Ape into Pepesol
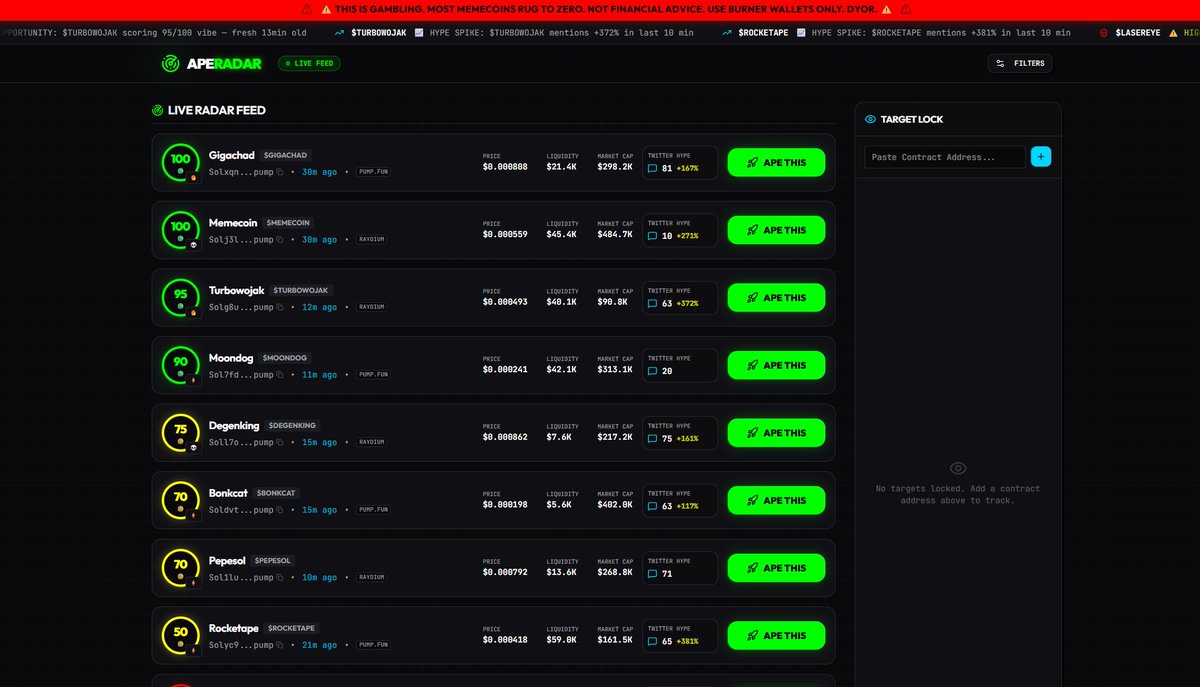Image resolution: width=1200 pixels, height=687 pixels. (776, 568)
